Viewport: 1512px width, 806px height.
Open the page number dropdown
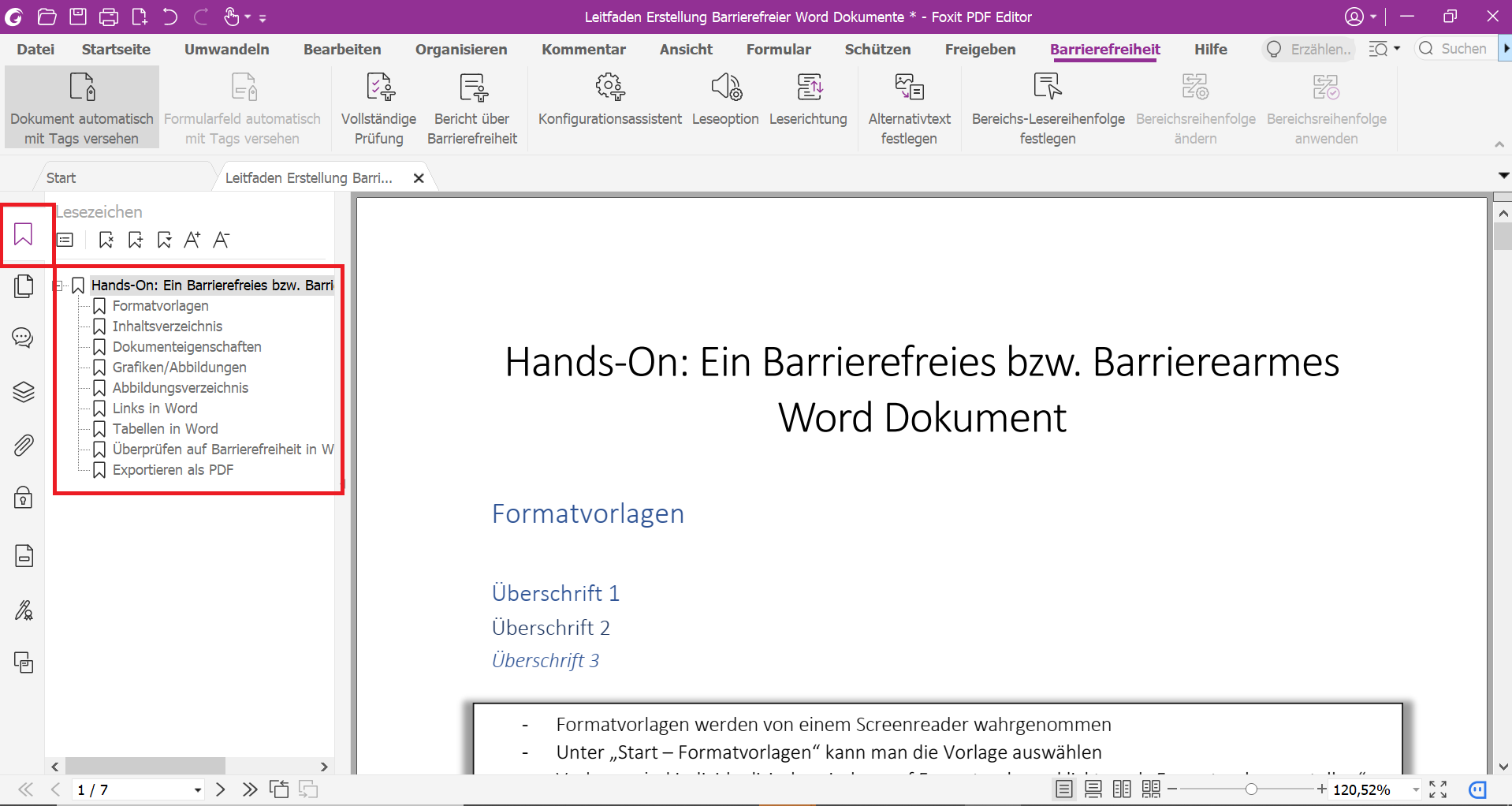pyautogui.click(x=199, y=789)
